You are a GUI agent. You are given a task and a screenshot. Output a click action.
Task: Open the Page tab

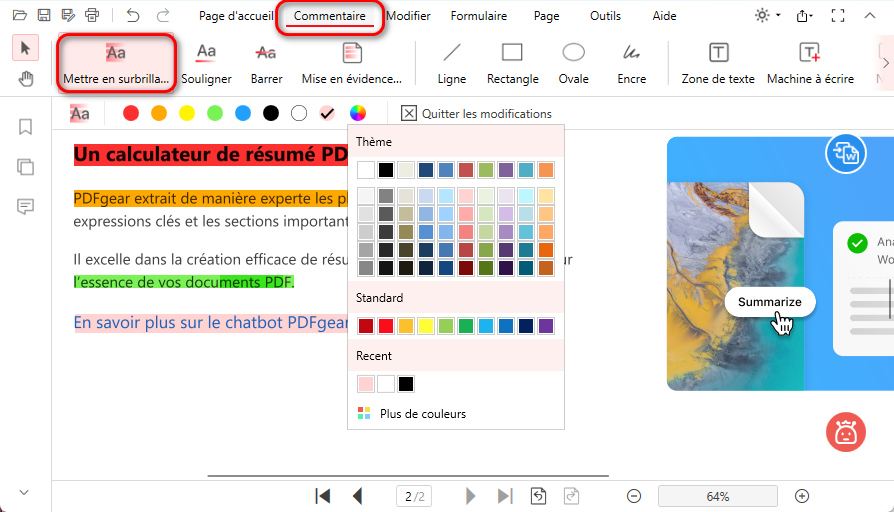coord(546,16)
